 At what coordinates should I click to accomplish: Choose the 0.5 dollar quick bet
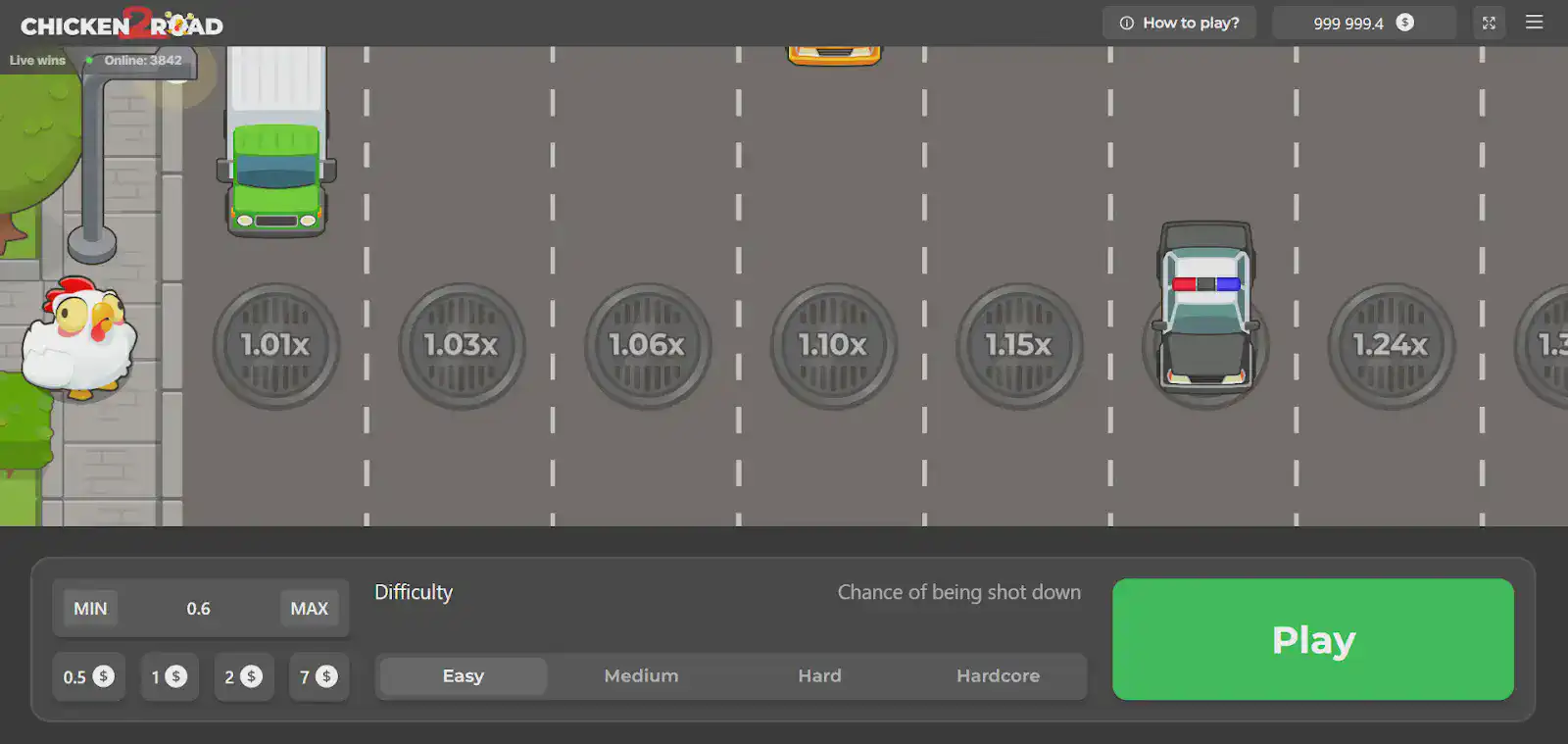88,676
